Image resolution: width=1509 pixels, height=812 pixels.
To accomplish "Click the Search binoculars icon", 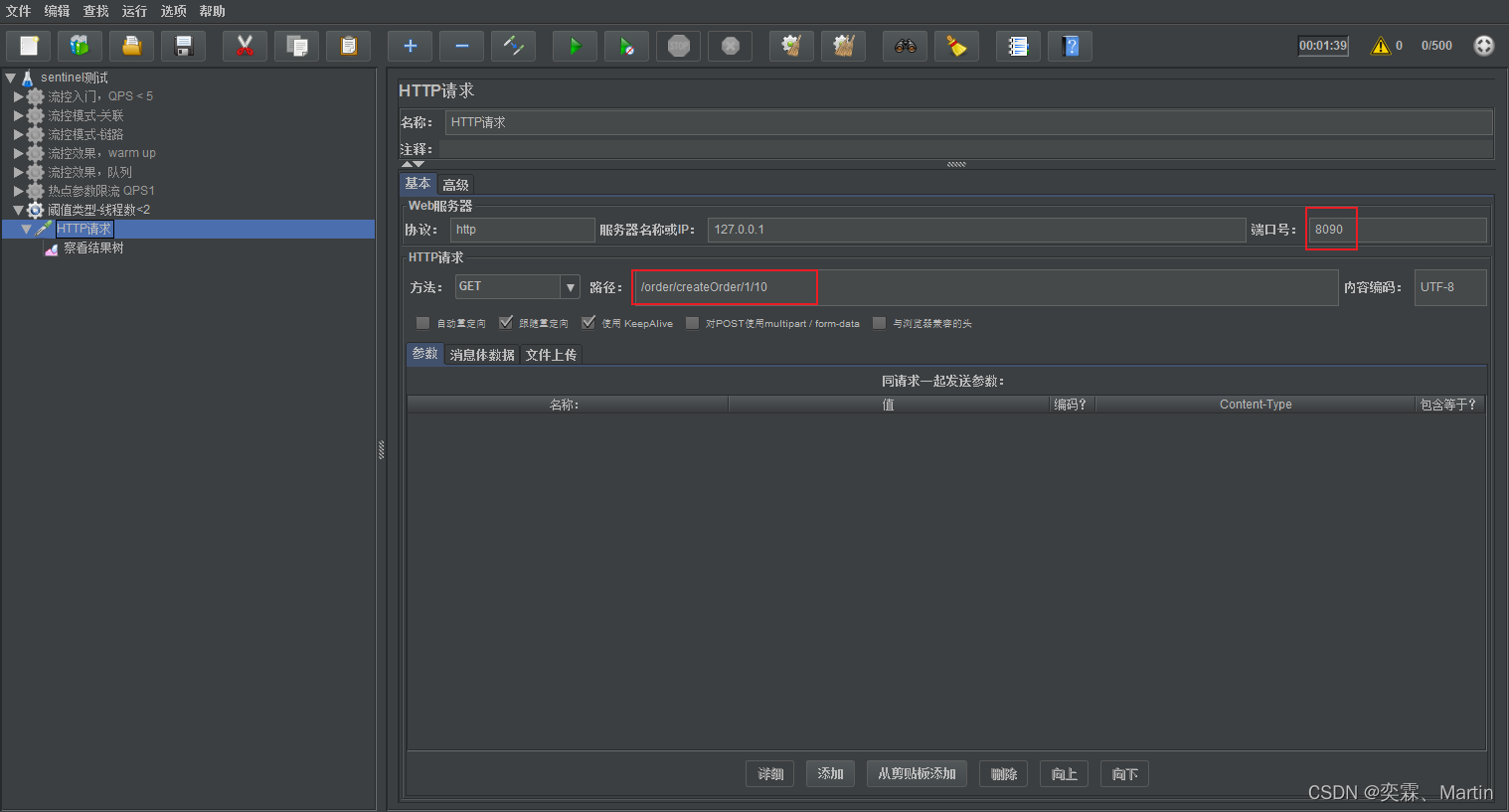I will click(x=905, y=46).
